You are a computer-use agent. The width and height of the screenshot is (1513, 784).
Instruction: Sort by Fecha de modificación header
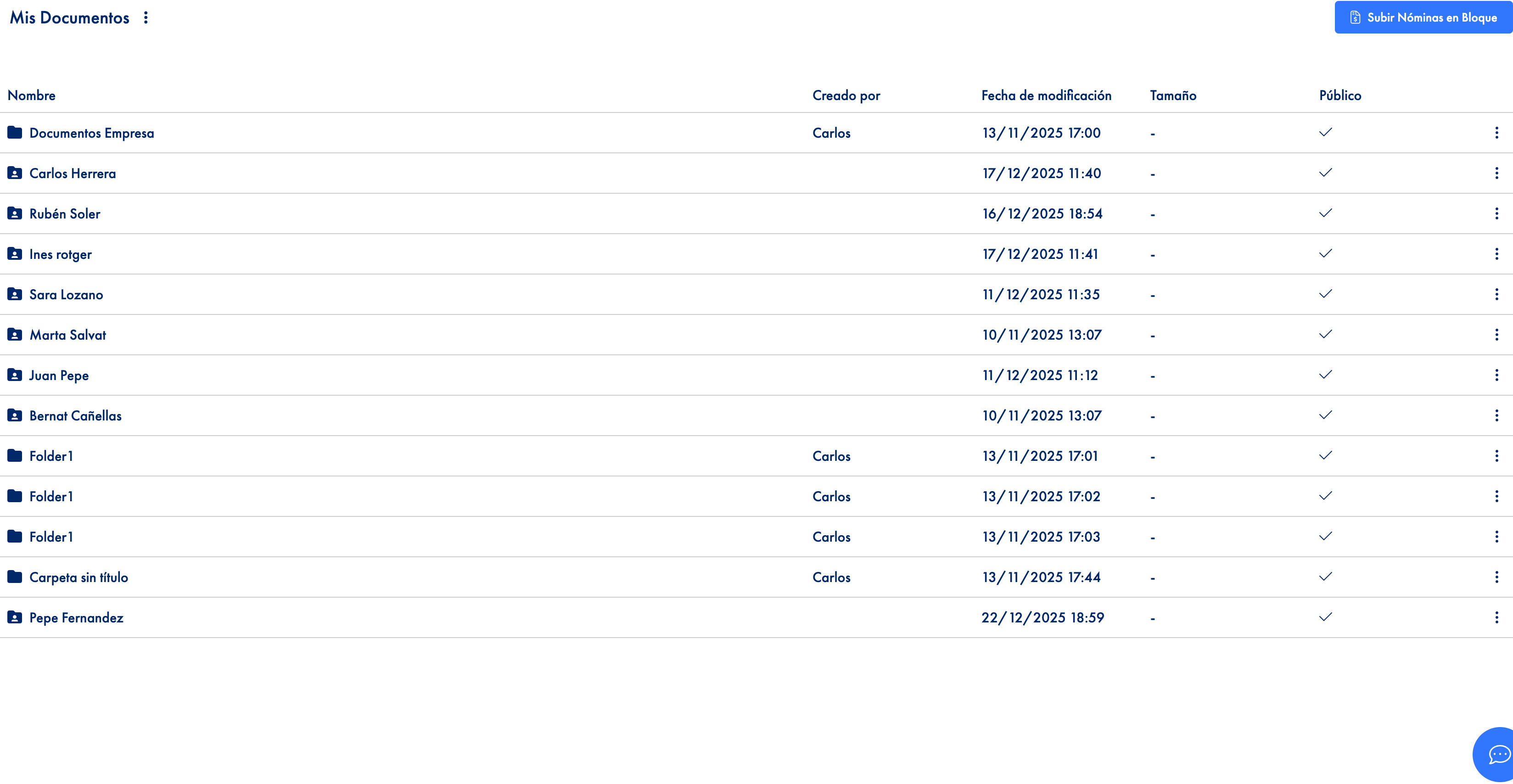1046,95
